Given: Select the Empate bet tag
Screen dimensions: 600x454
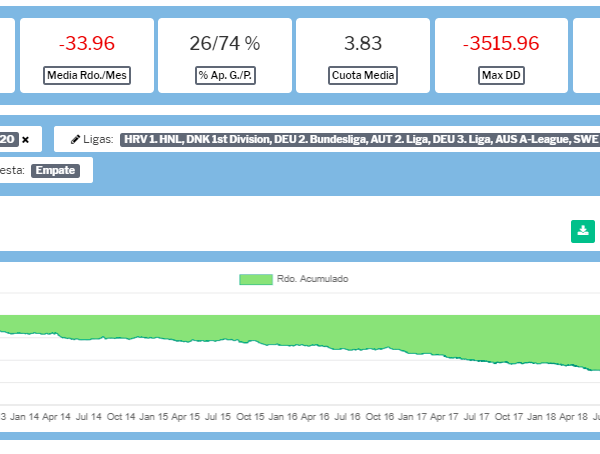Looking at the screenshot, I should click(55, 170).
